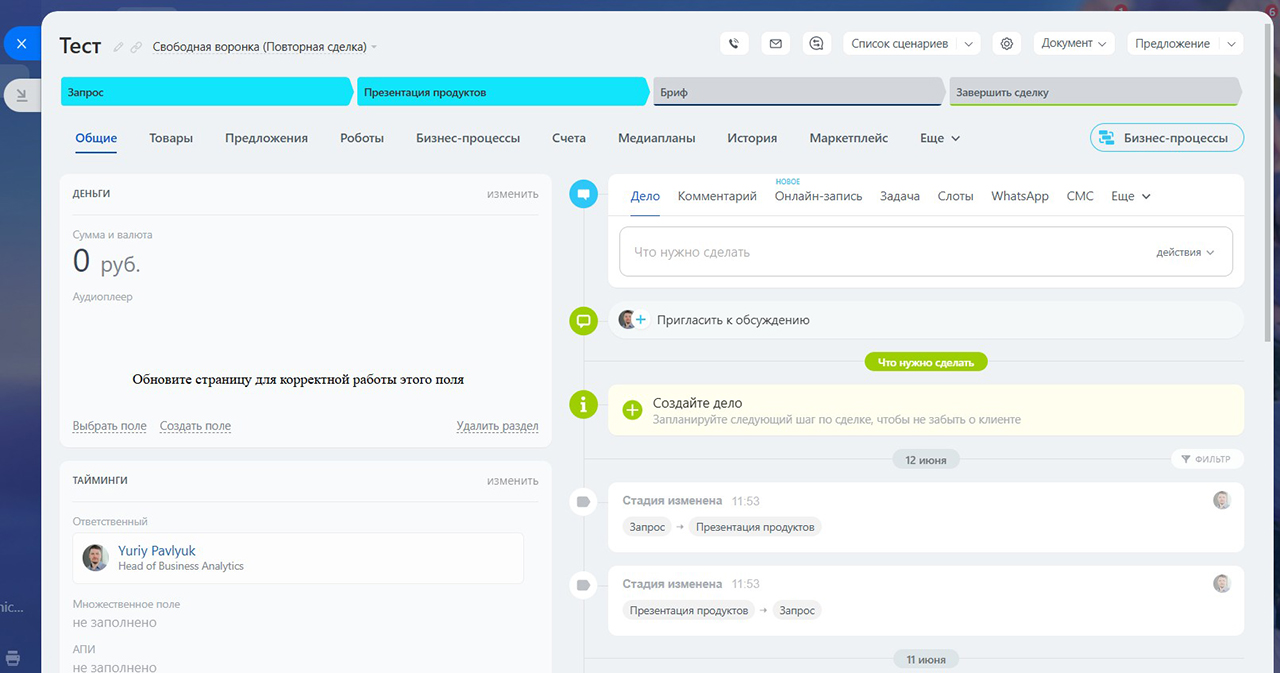This screenshot has height=673, width=1280.
Task: Open the История tab
Action: [x=751, y=138]
